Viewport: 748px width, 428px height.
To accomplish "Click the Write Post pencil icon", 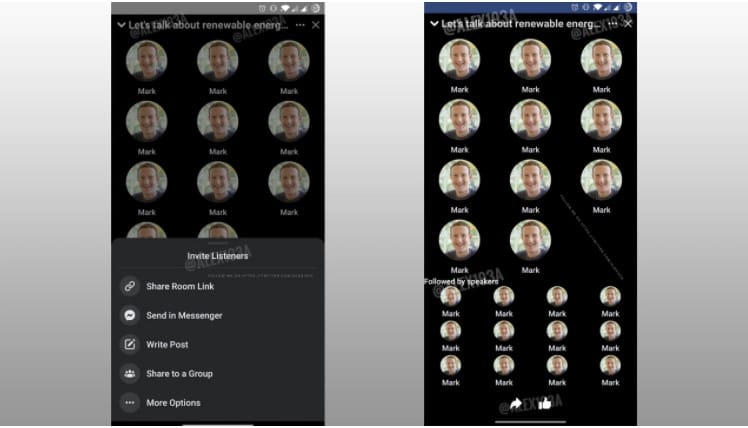I will tap(129, 344).
